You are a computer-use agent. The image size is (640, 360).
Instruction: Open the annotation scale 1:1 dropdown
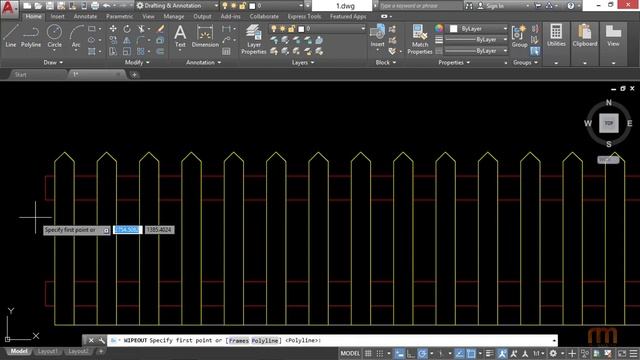[539, 353]
